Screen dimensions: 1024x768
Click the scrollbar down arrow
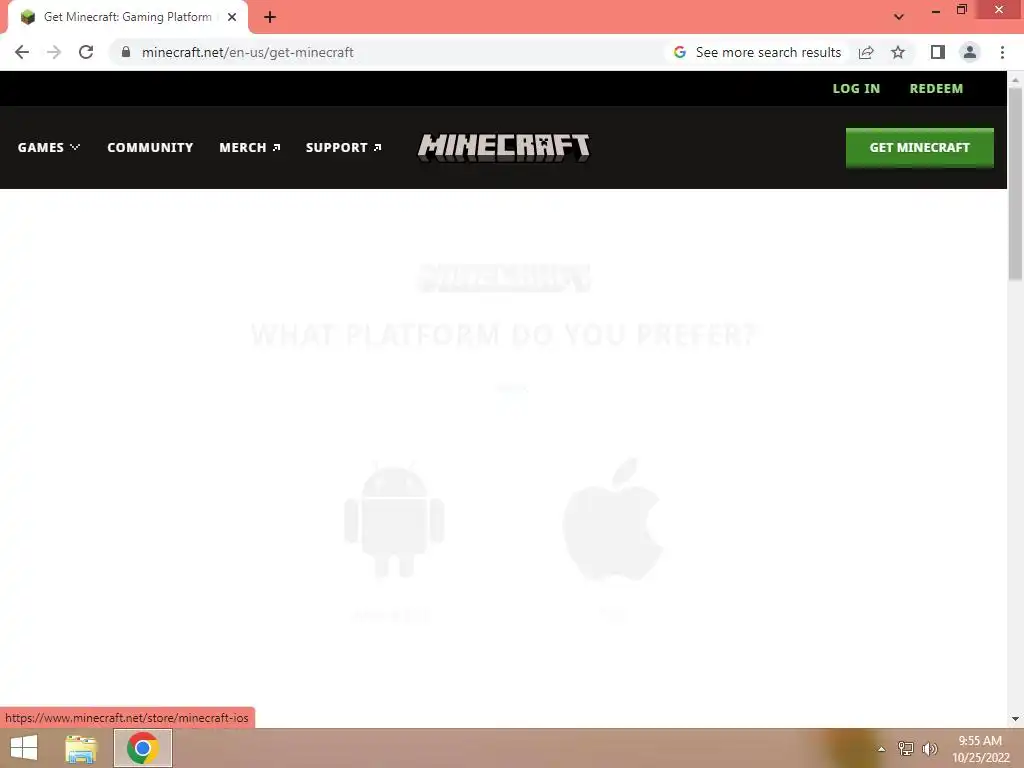click(1015, 718)
